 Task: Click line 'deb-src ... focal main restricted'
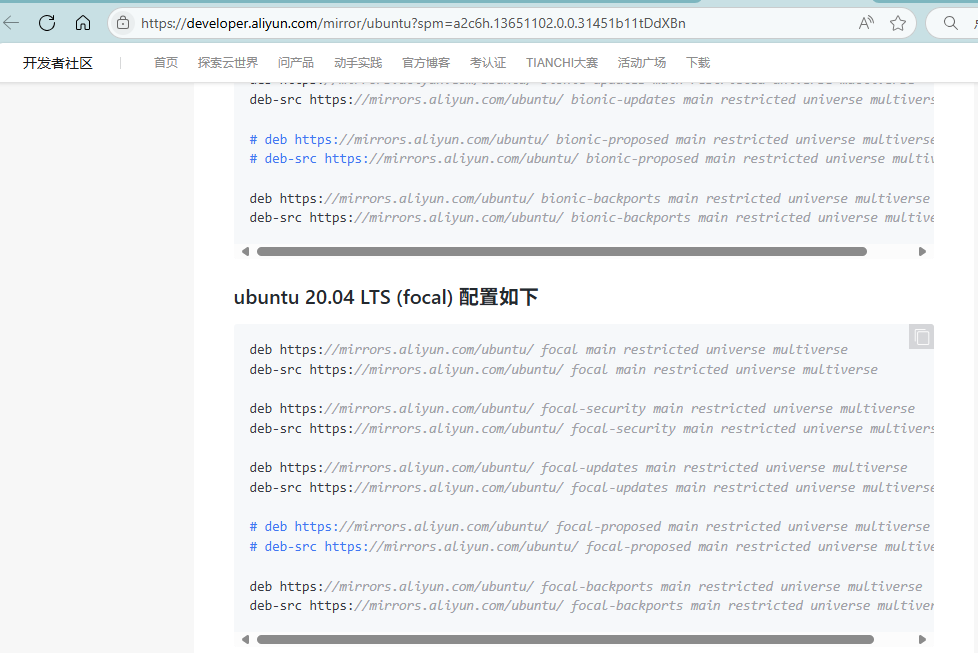(x=564, y=369)
